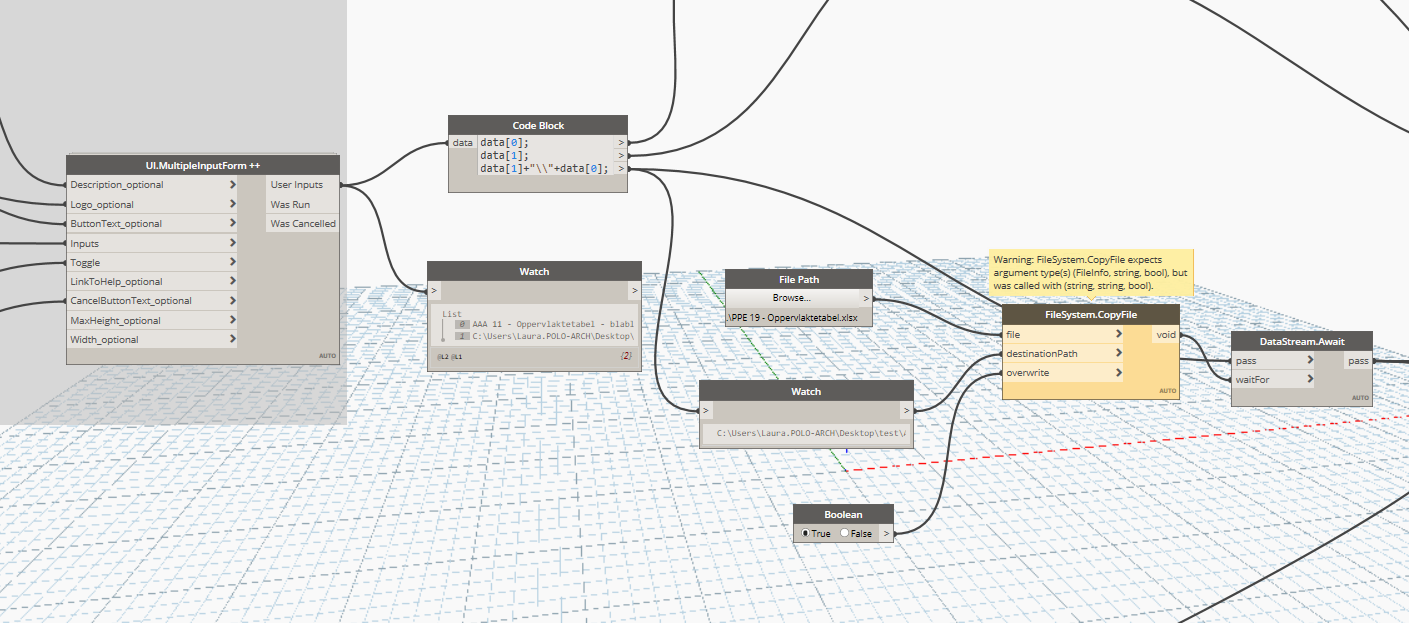Click the pass output port on DataStream.Await
Screen dimensions: 1409x623
coord(1358,361)
